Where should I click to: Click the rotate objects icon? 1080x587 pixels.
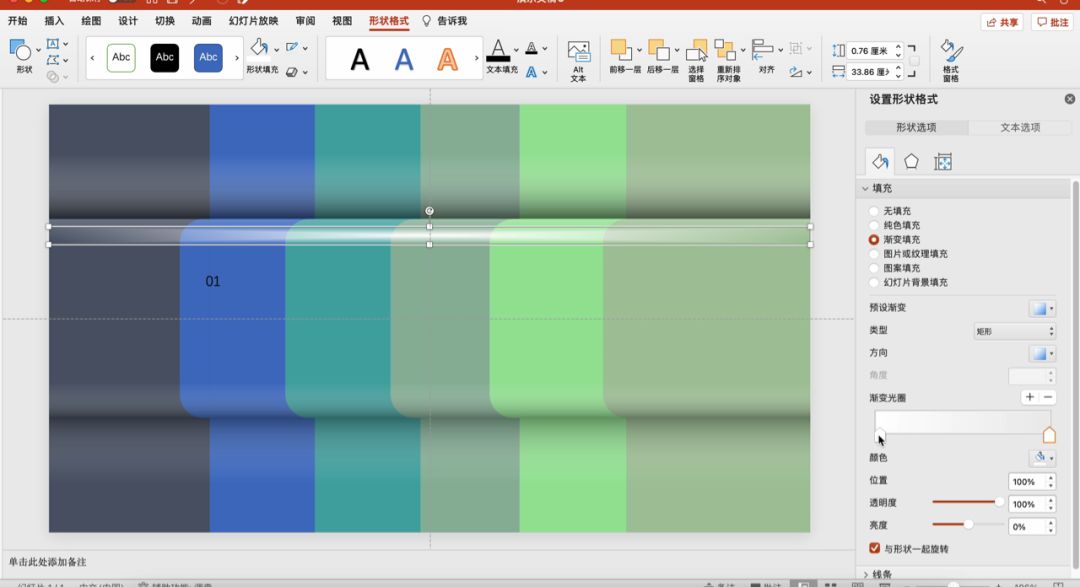(x=796, y=72)
